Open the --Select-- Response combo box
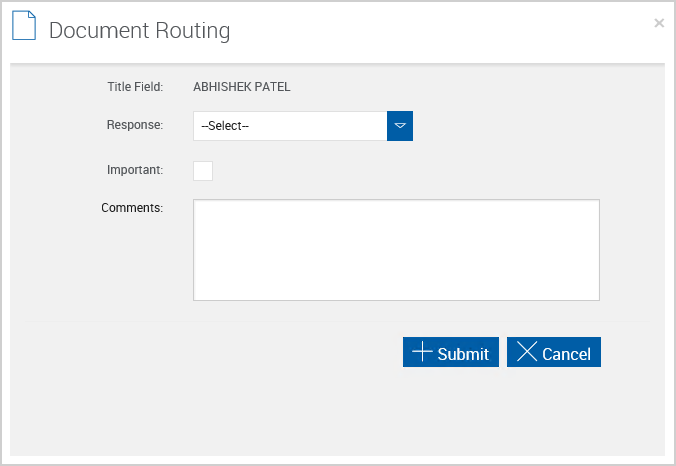 [x=303, y=126]
